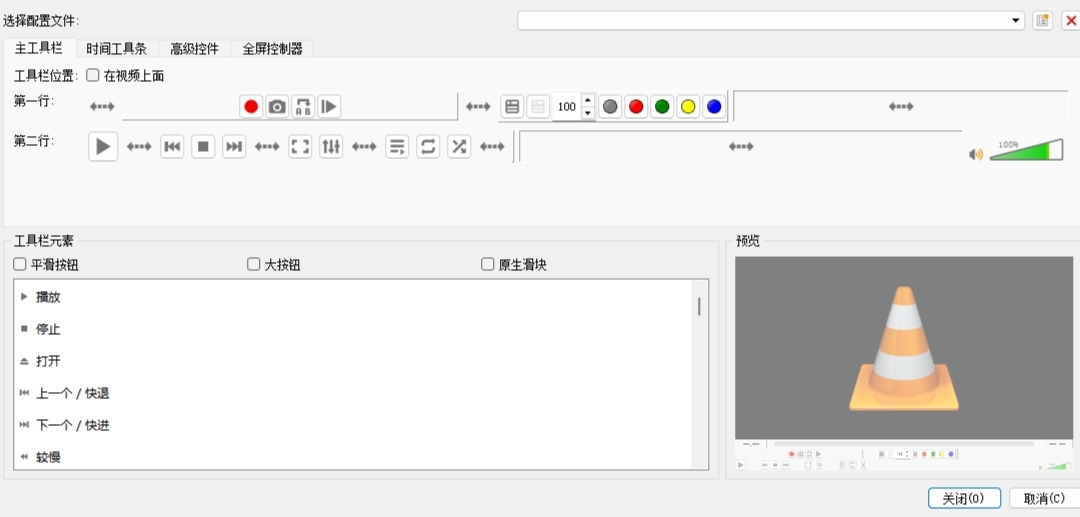The width and height of the screenshot is (1080, 517).
Task: Click the playlist icon in second row
Action: [x=397, y=147]
